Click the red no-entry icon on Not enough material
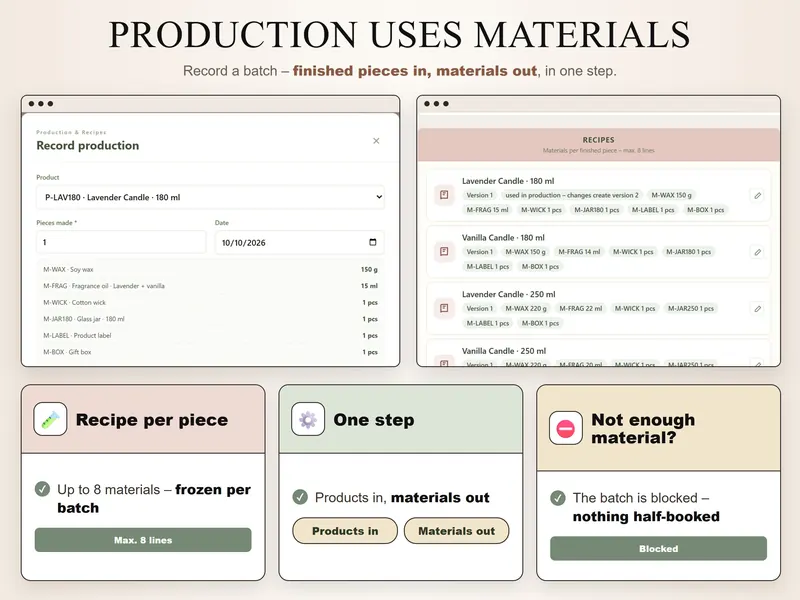800x600 pixels. coord(566,428)
